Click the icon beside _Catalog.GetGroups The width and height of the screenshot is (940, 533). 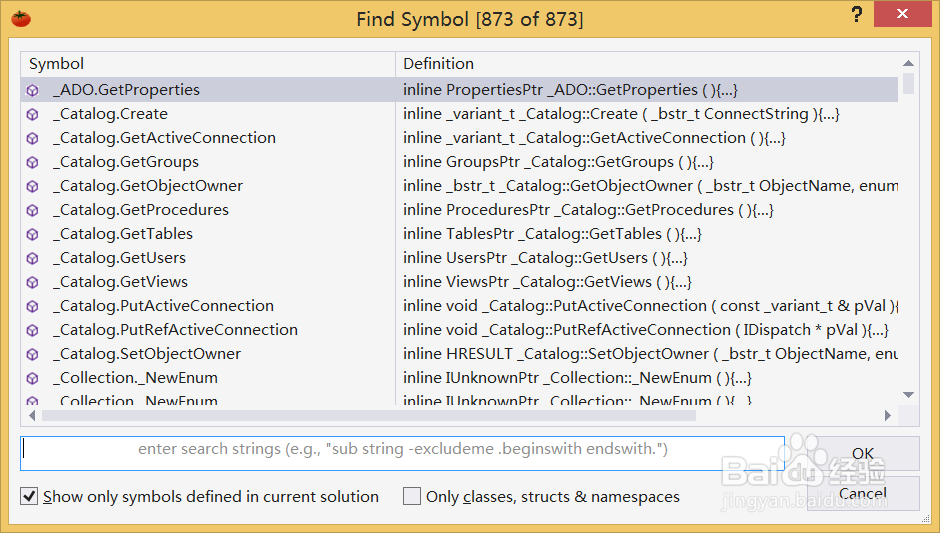pos(33,162)
